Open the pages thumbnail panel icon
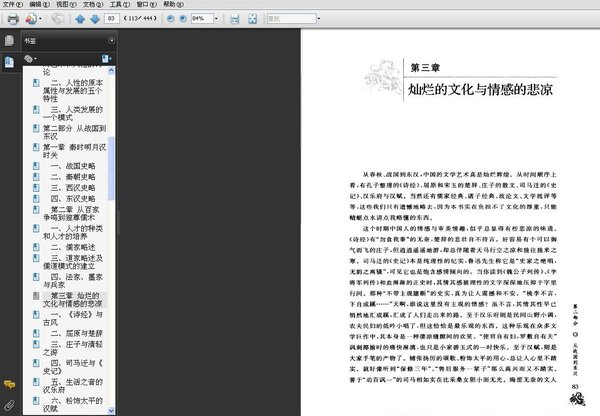The width and height of the screenshot is (600, 416). [10, 41]
